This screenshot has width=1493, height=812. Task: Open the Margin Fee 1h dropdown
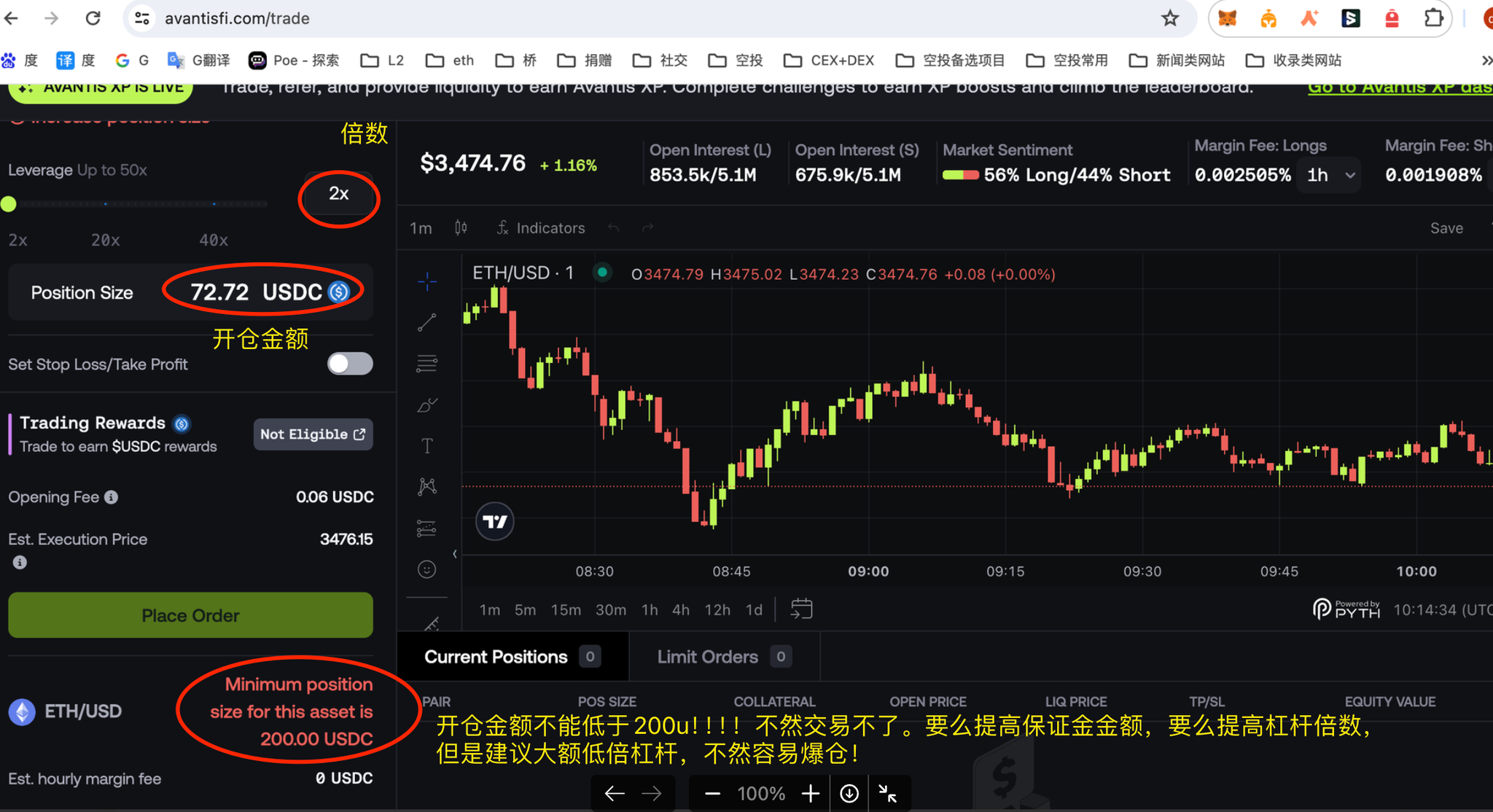[1328, 174]
